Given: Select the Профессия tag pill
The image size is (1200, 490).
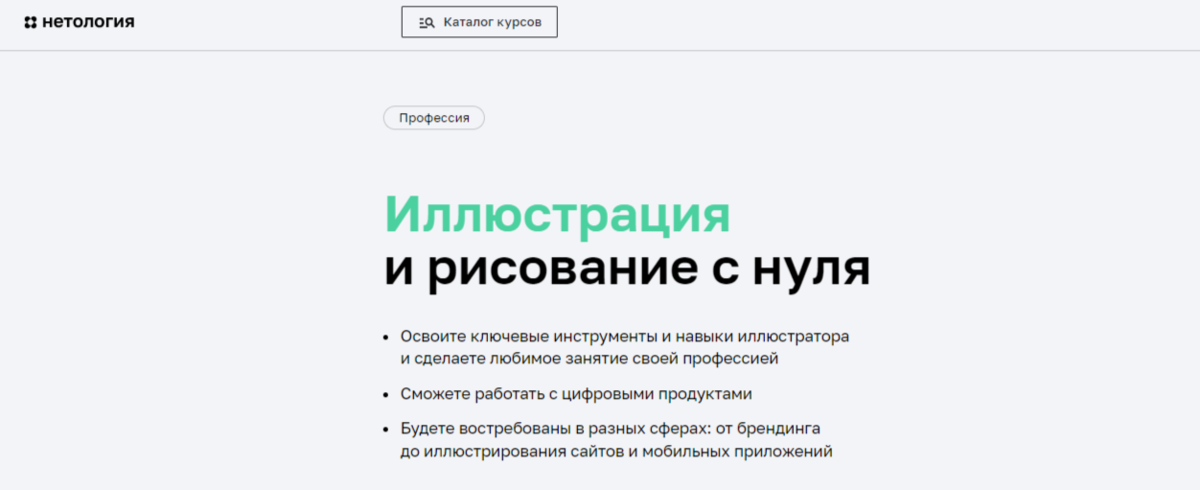Looking at the screenshot, I should pos(434,117).
